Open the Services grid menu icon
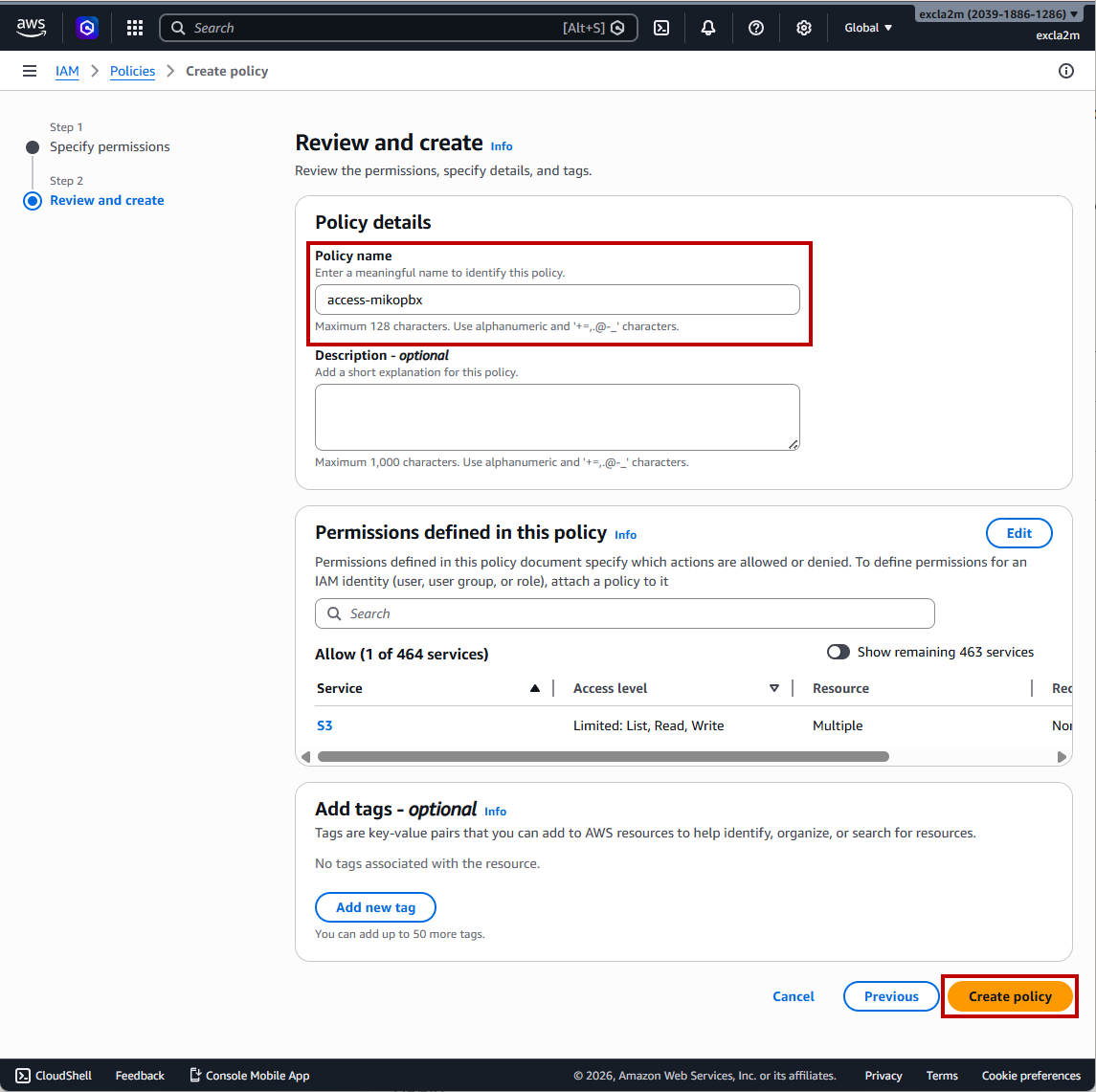Viewport: 1096px width, 1092px height. pyautogui.click(x=135, y=28)
